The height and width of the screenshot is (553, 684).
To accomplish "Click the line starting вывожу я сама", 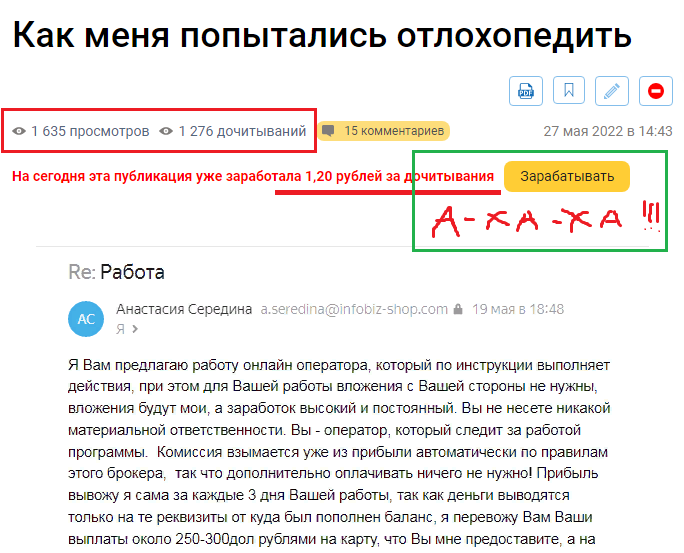I will pyautogui.click(x=319, y=496).
